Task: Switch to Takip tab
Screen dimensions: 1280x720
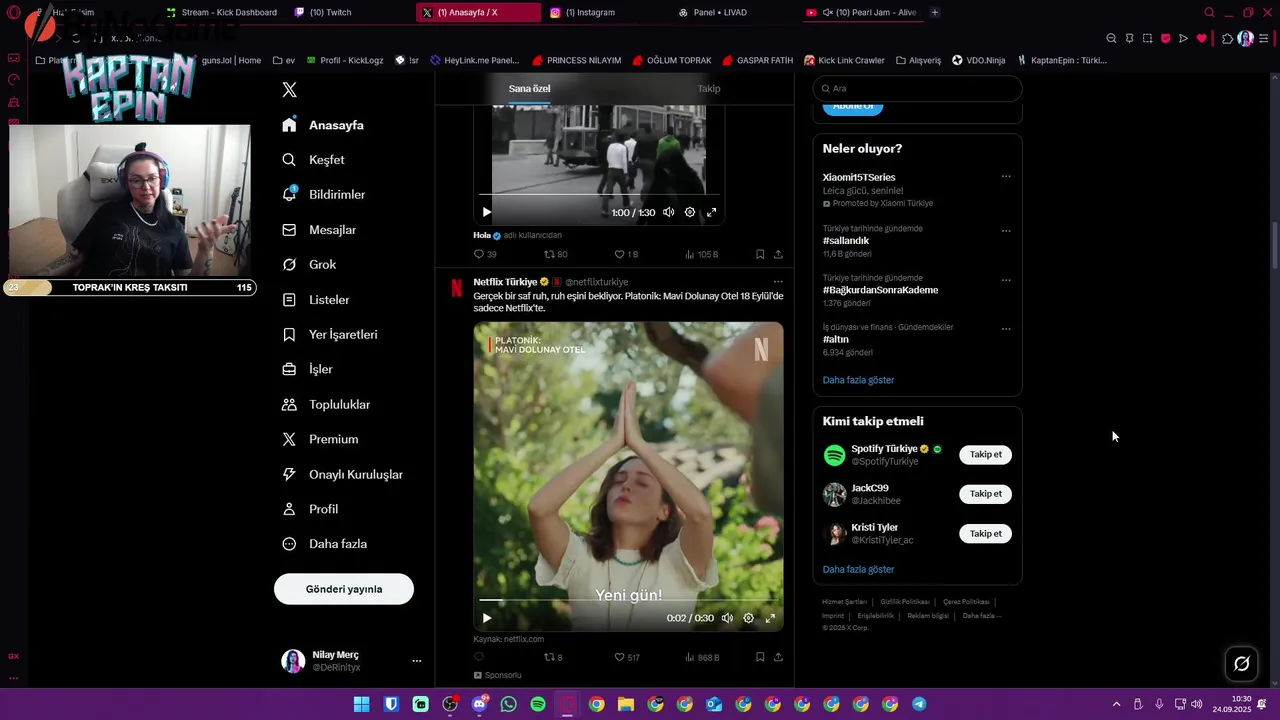Action: click(709, 89)
